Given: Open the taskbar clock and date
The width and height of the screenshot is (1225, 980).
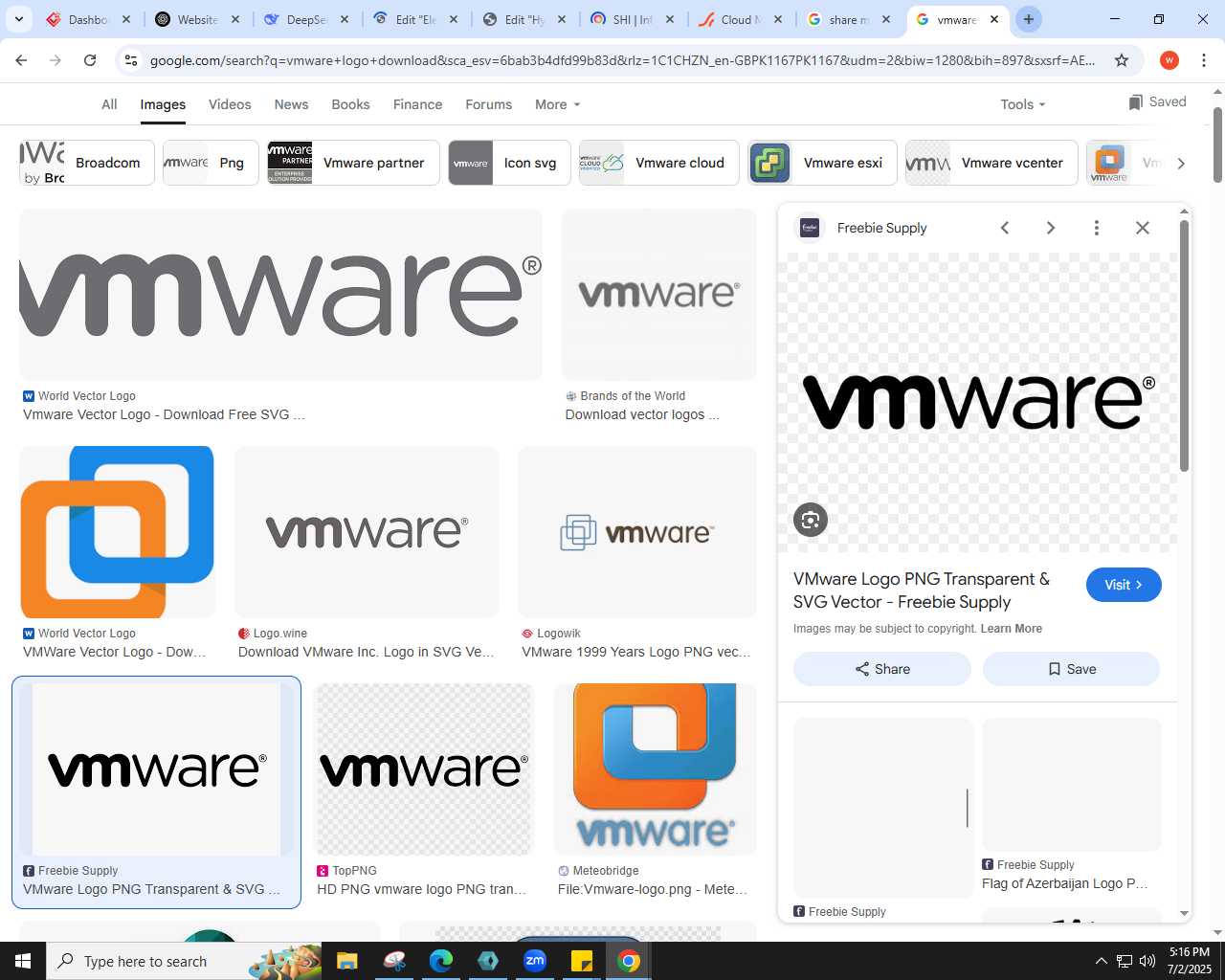Looking at the screenshot, I should [x=1190, y=961].
